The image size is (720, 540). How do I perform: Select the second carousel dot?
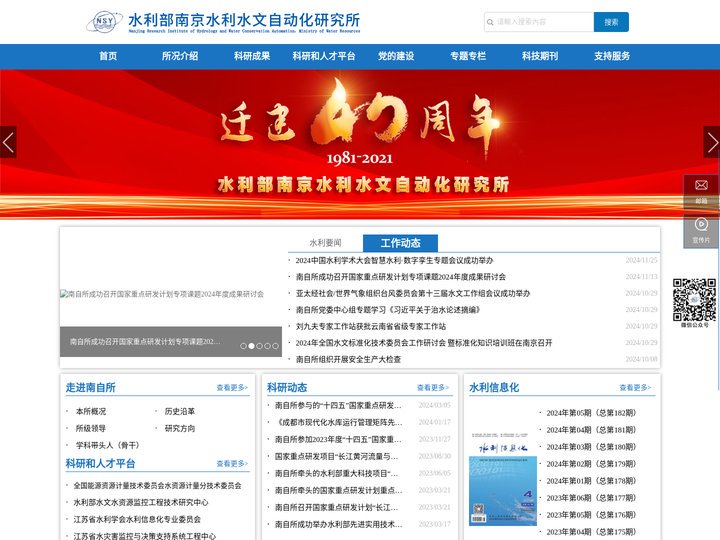coord(251,346)
